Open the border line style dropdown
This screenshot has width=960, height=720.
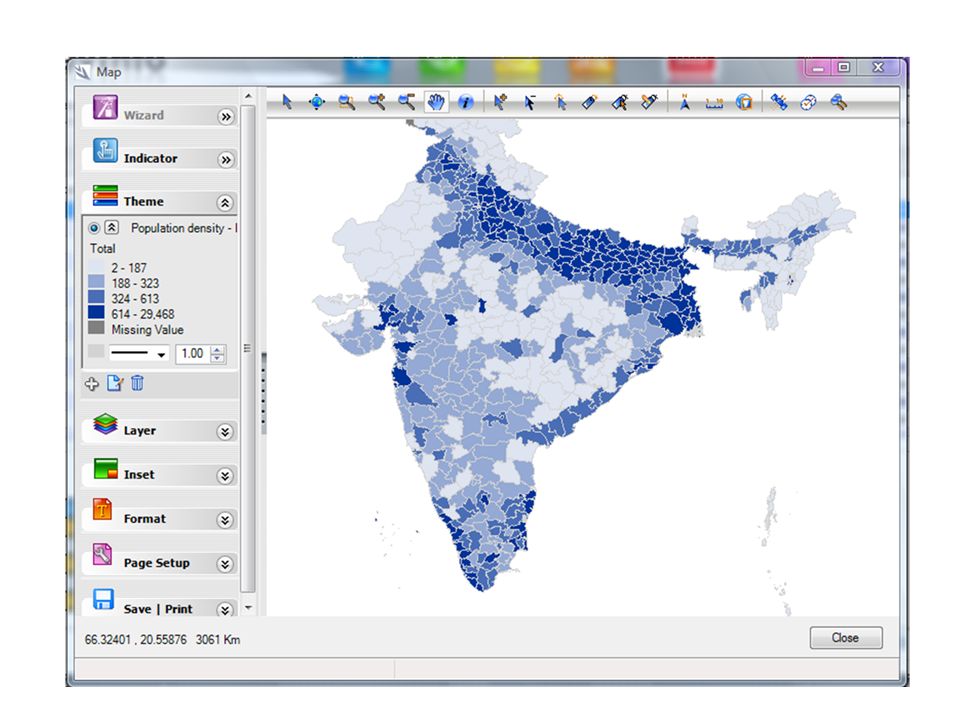pos(162,354)
